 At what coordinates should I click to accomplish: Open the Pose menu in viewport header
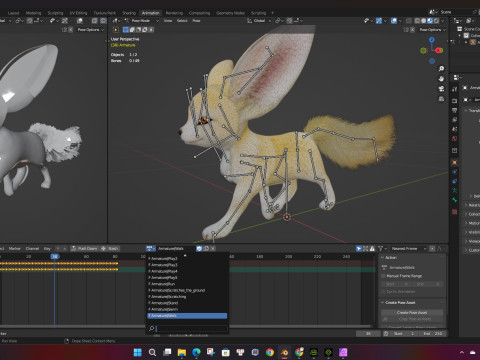tap(196, 21)
